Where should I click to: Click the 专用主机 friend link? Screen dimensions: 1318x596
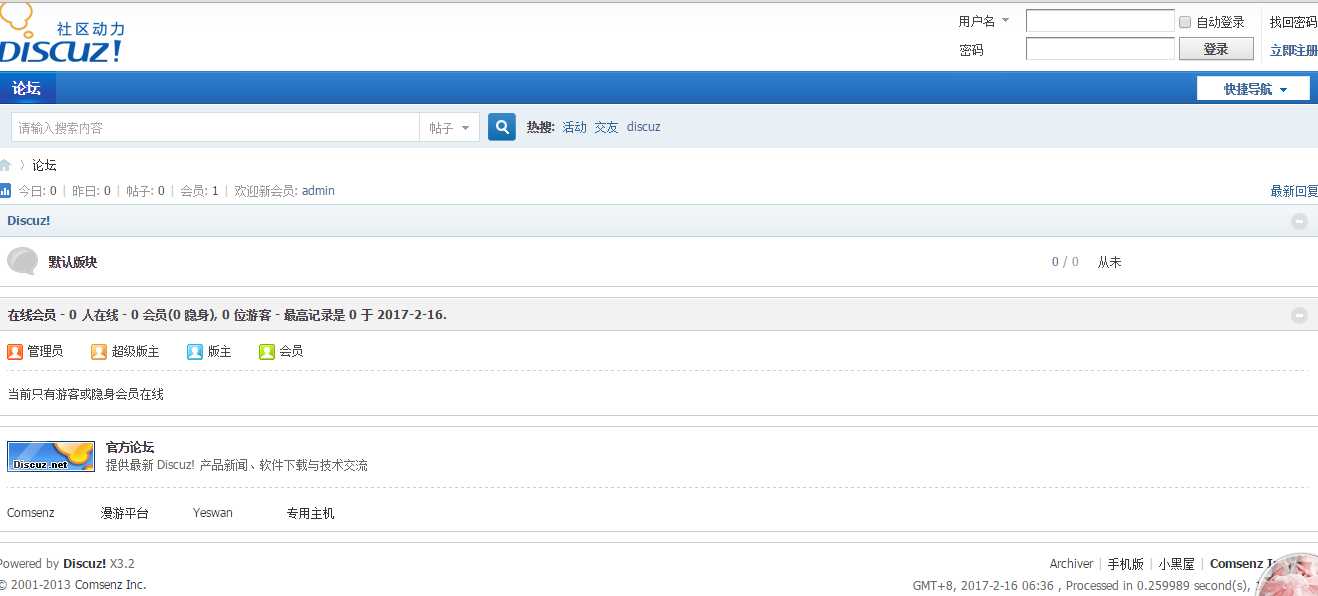(311, 513)
